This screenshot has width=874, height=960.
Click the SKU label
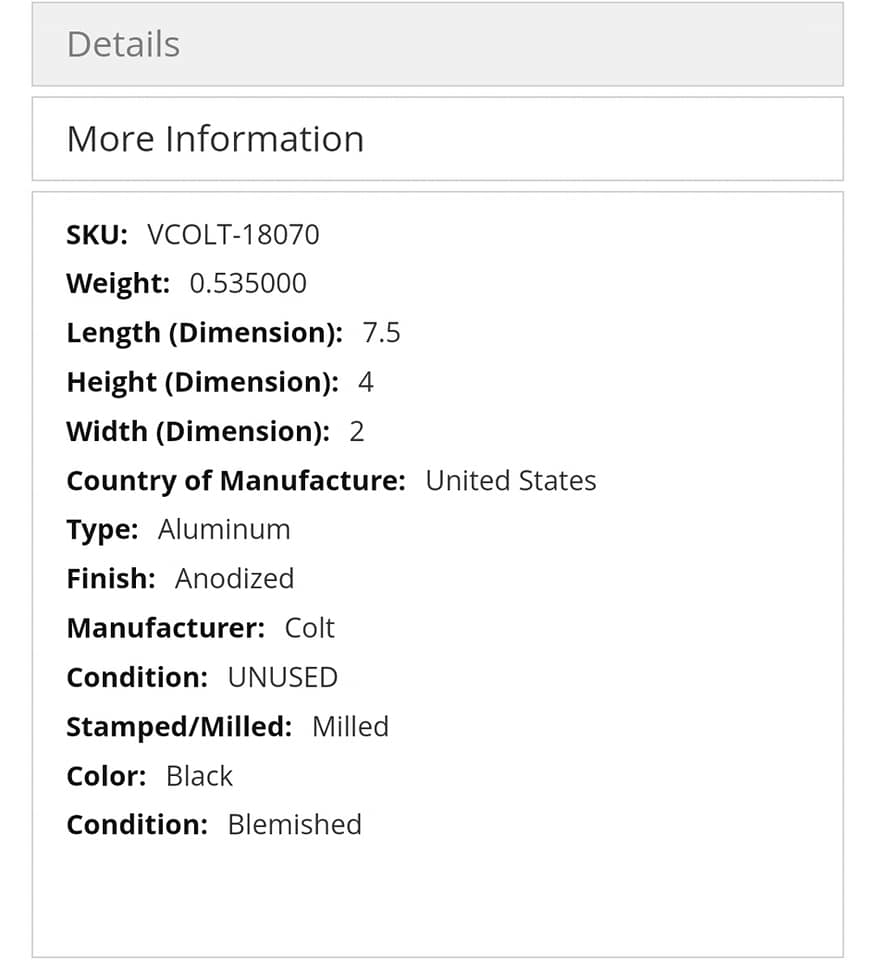96,235
